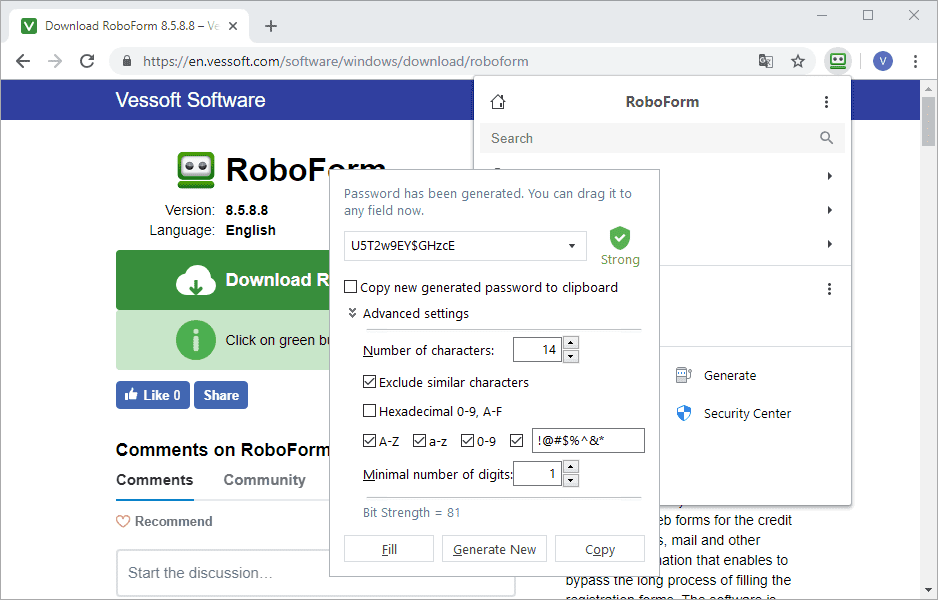
Task: Expand the third popup row arrow
Action: (x=829, y=244)
